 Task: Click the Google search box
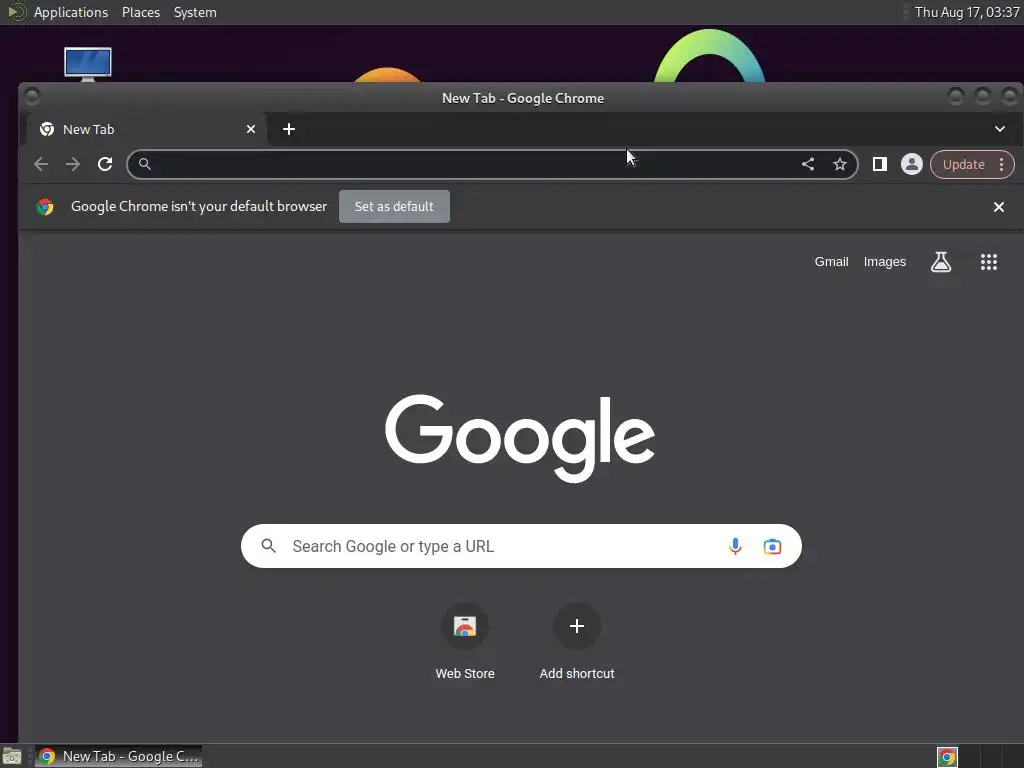(x=521, y=546)
